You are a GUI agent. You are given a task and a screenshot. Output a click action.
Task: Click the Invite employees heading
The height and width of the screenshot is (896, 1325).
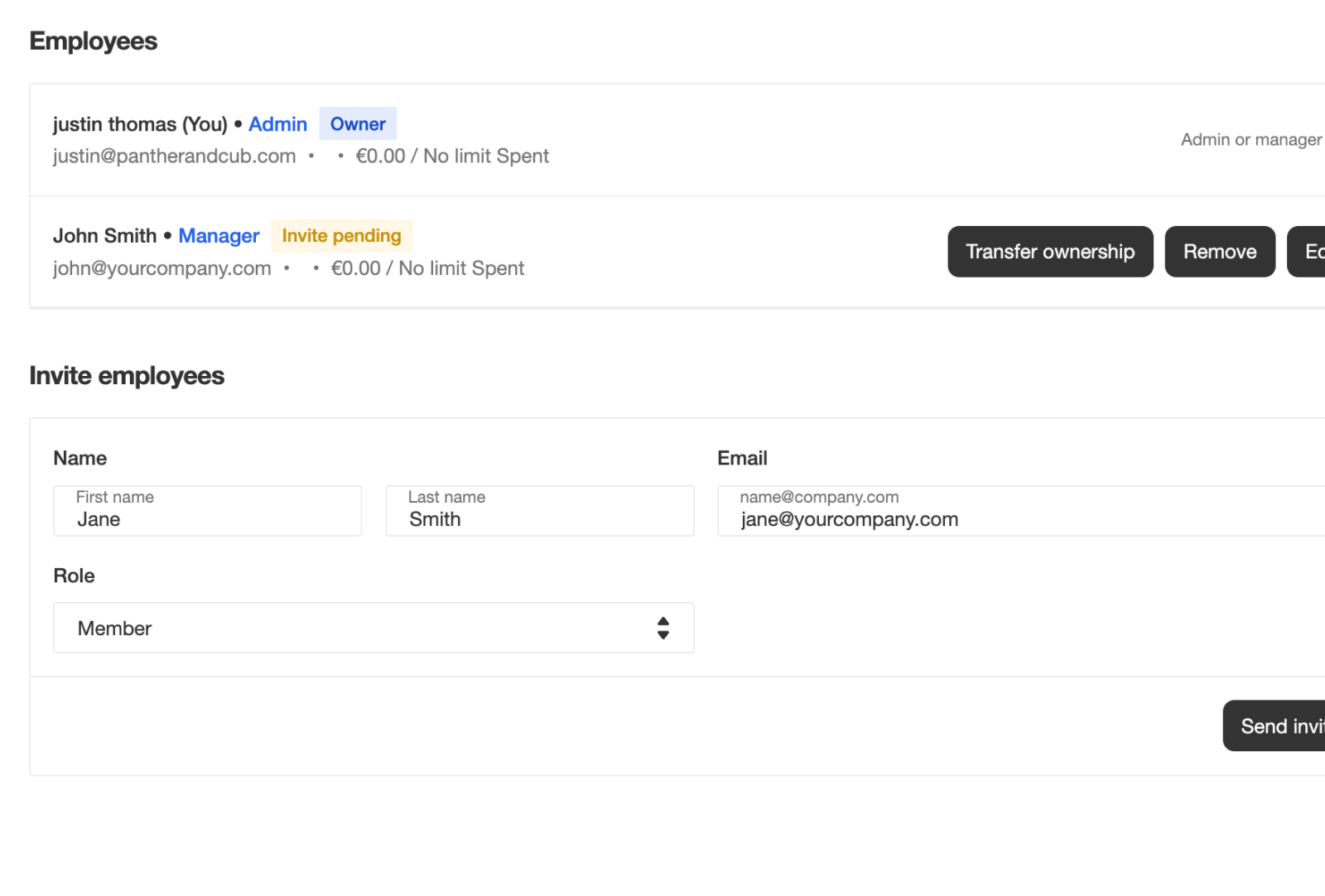pyautogui.click(x=126, y=376)
